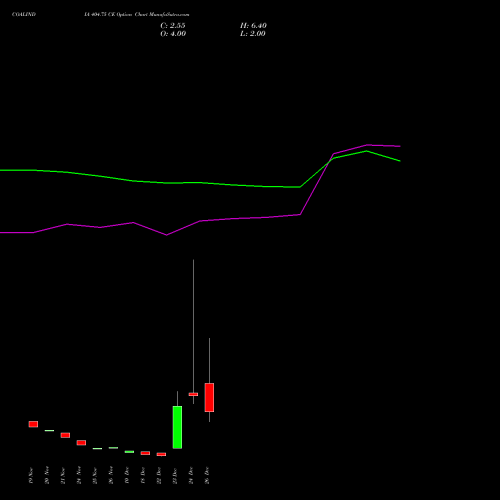Click the '22 Dec' date axis label
Image resolution: width=500 pixels, height=500 pixels.
(x=159, y=475)
